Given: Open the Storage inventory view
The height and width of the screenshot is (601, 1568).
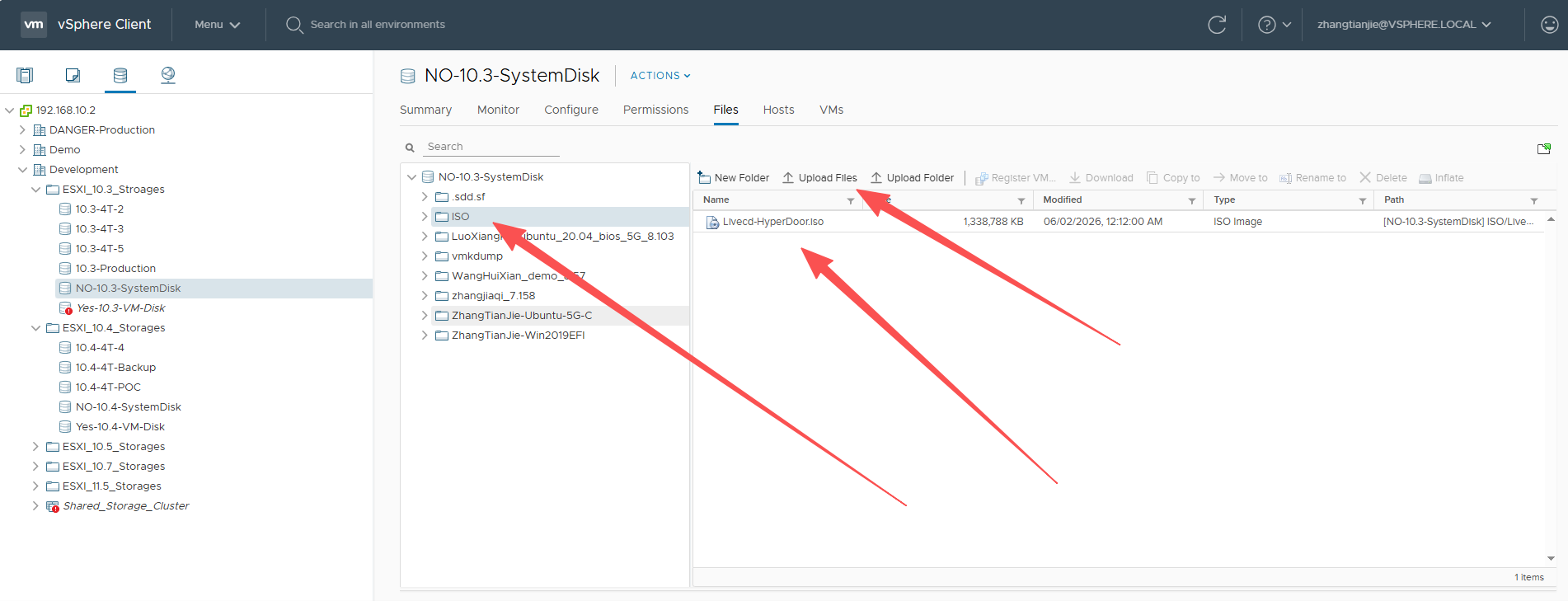Looking at the screenshot, I should point(120,75).
